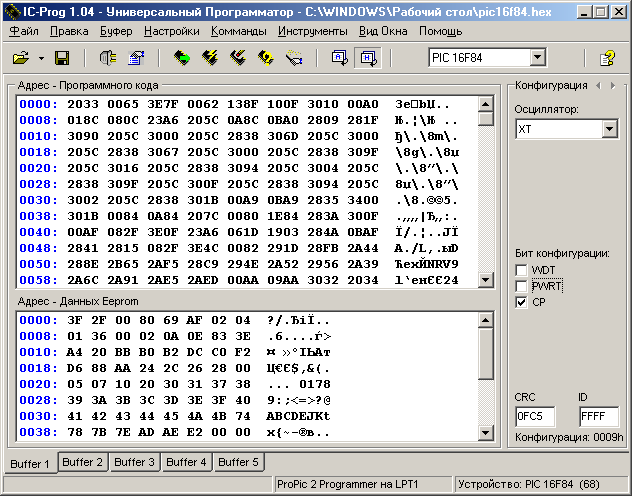This screenshot has height=496, width=632.
Task: Open a hex file with the folder icon
Action: click(x=21, y=58)
